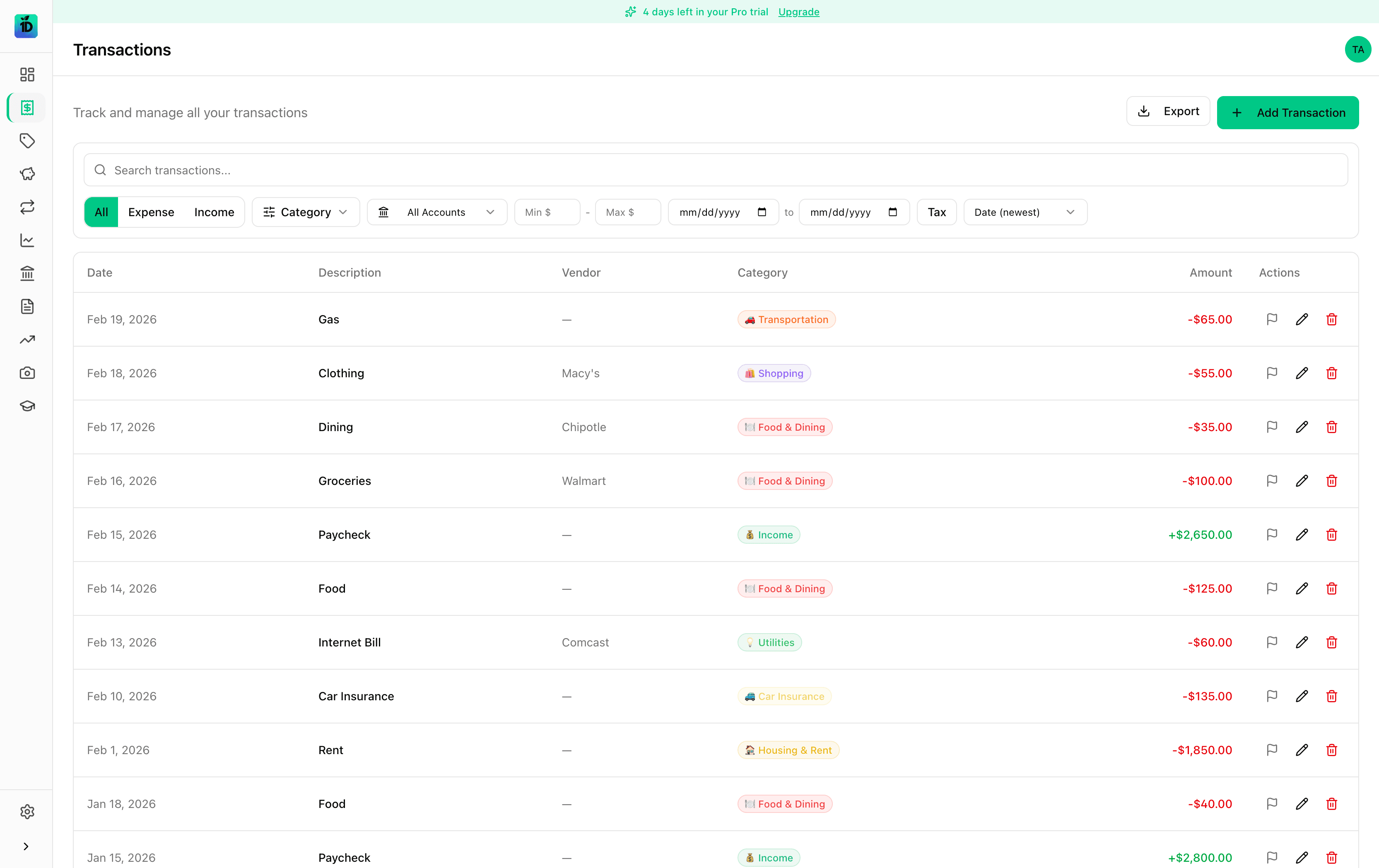Open the piggy bank savings section
Viewport: 1379px width, 868px height.
(x=27, y=174)
